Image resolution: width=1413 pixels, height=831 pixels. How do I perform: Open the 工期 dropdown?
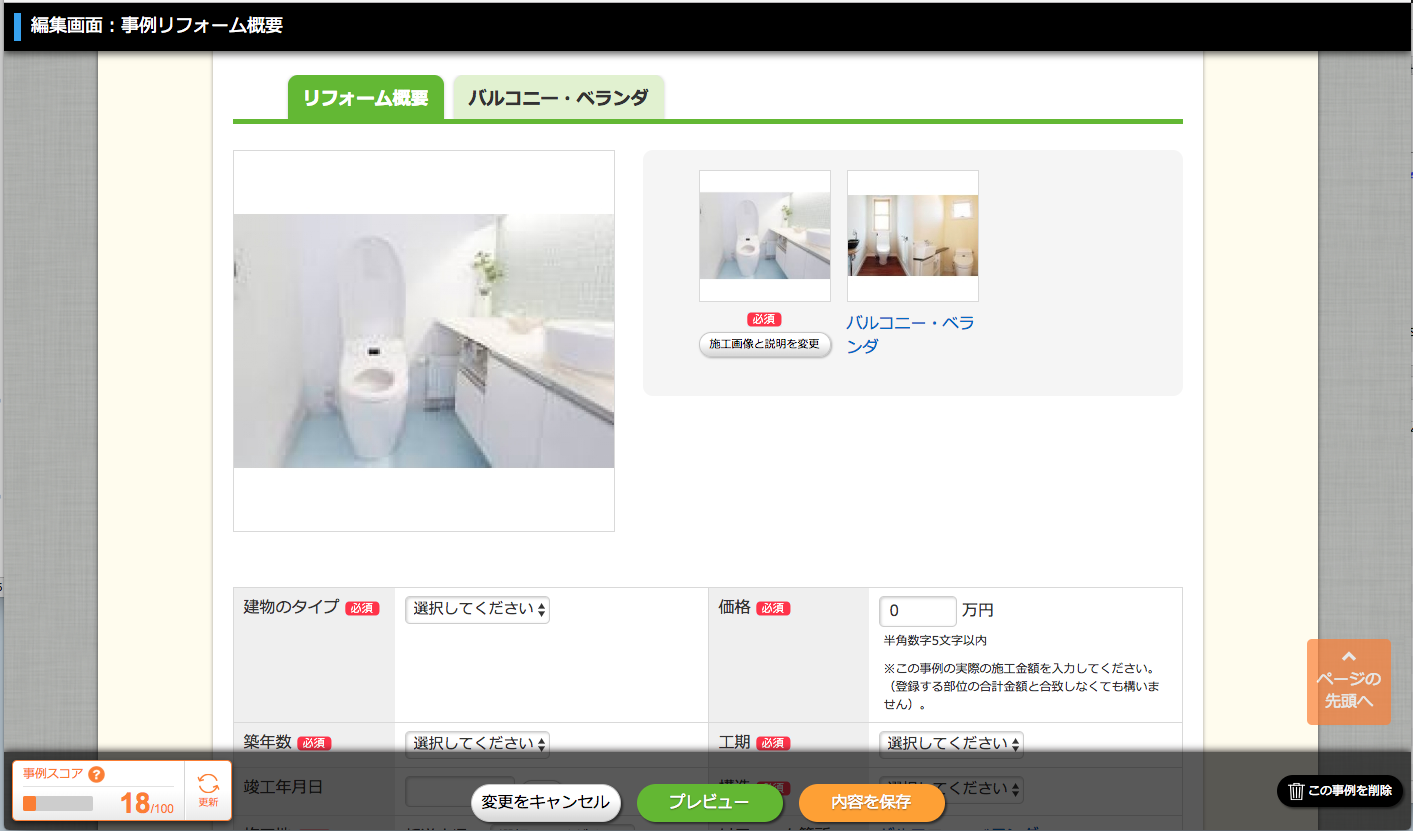click(x=951, y=743)
